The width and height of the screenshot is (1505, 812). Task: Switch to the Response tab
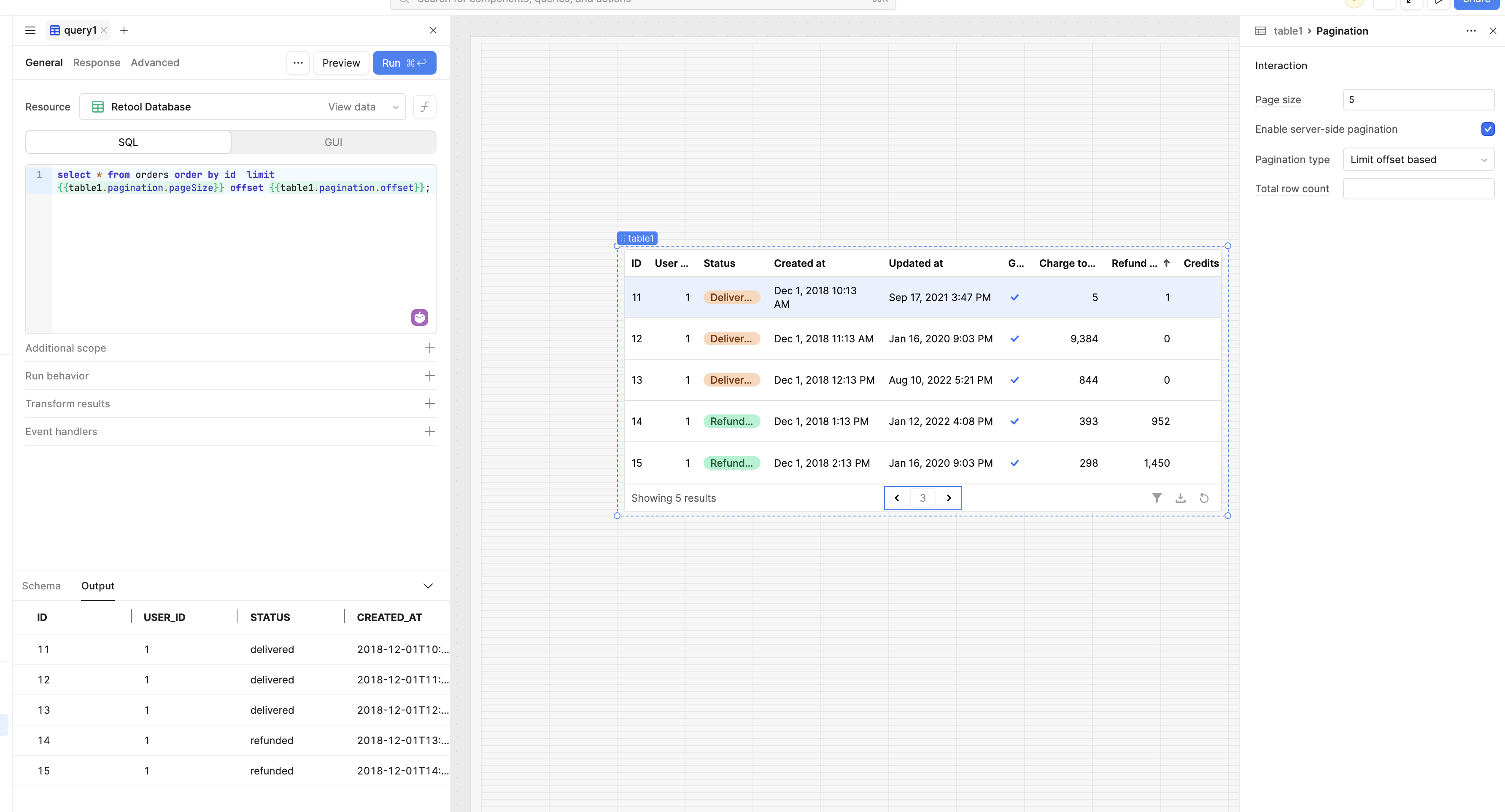tap(97, 62)
